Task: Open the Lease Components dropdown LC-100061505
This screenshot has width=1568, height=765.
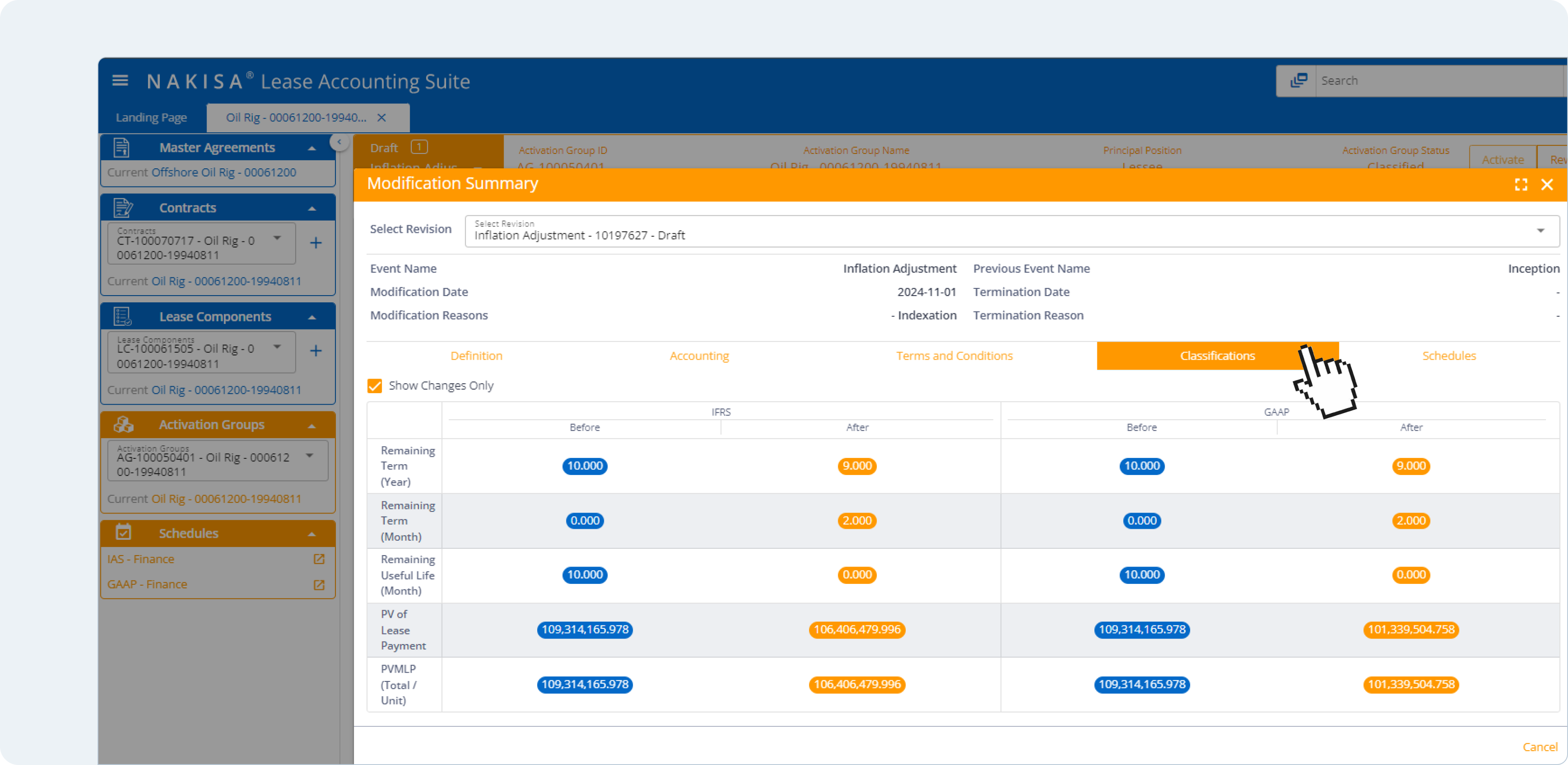Action: 201,352
